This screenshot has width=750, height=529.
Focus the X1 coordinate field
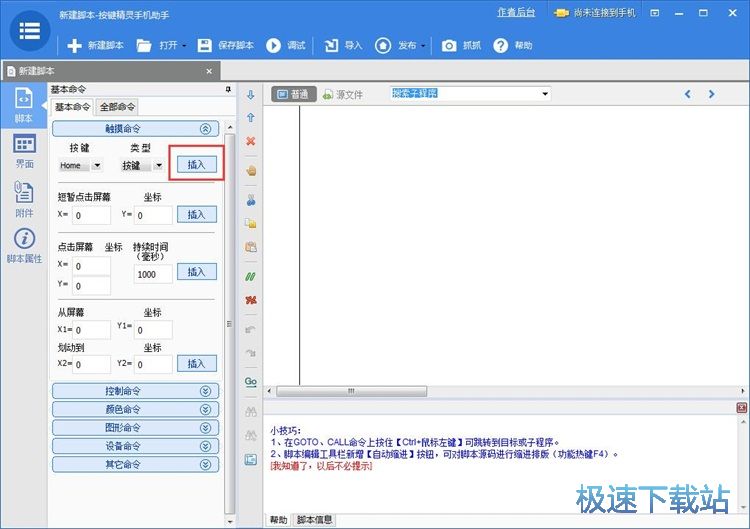pyautogui.click(x=91, y=330)
